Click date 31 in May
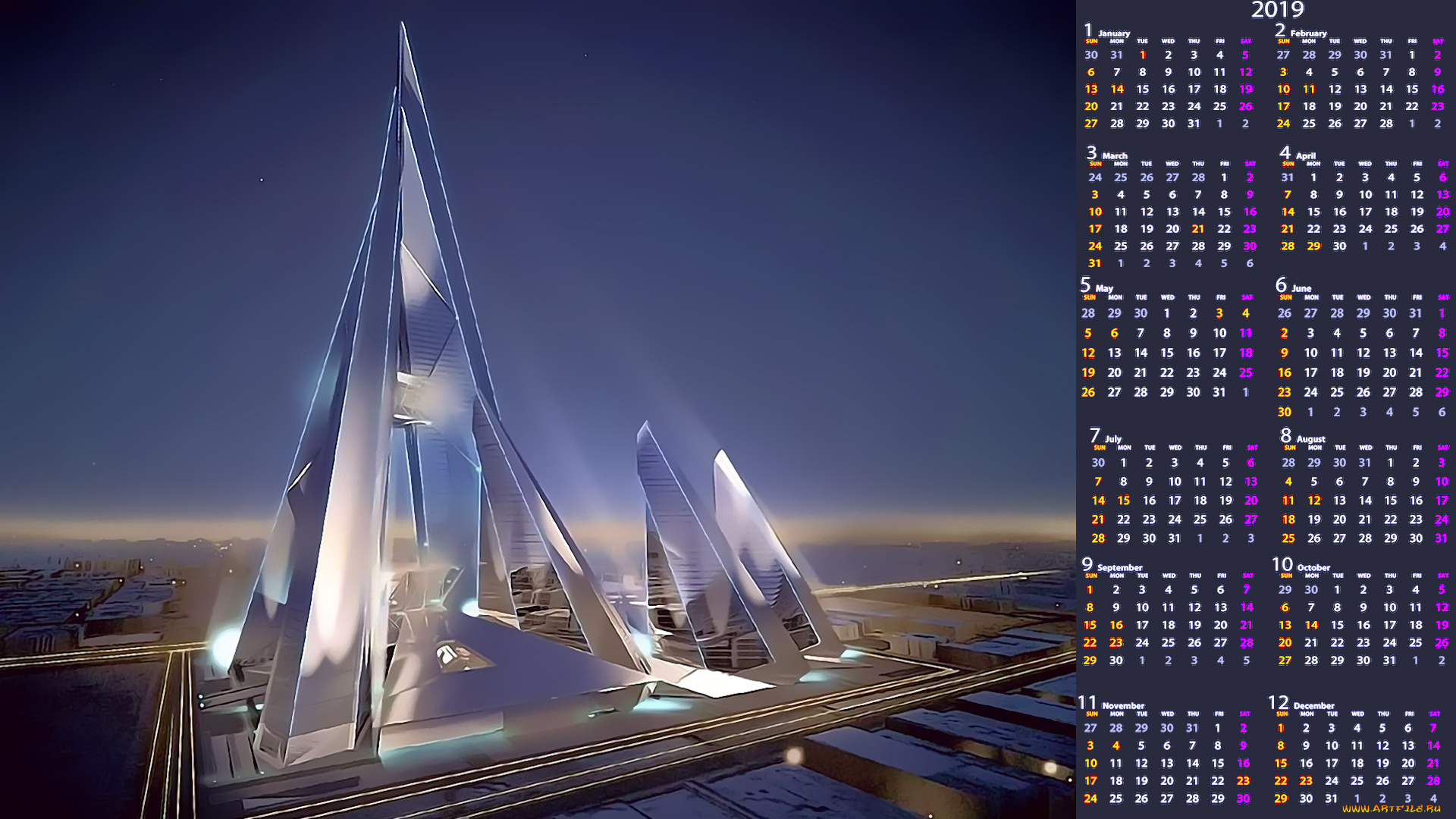1456x819 pixels. coord(1219,393)
